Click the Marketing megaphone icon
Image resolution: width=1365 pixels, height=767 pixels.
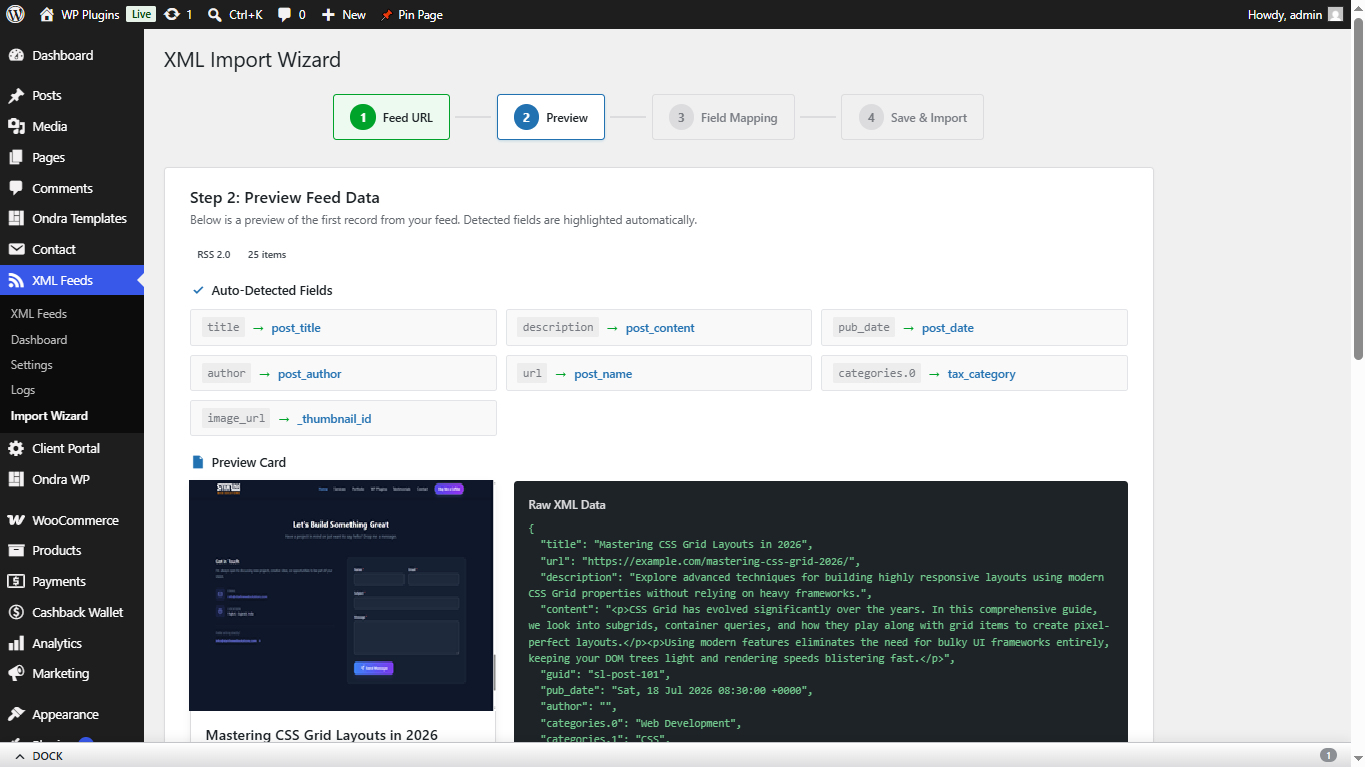pyautogui.click(x=16, y=673)
